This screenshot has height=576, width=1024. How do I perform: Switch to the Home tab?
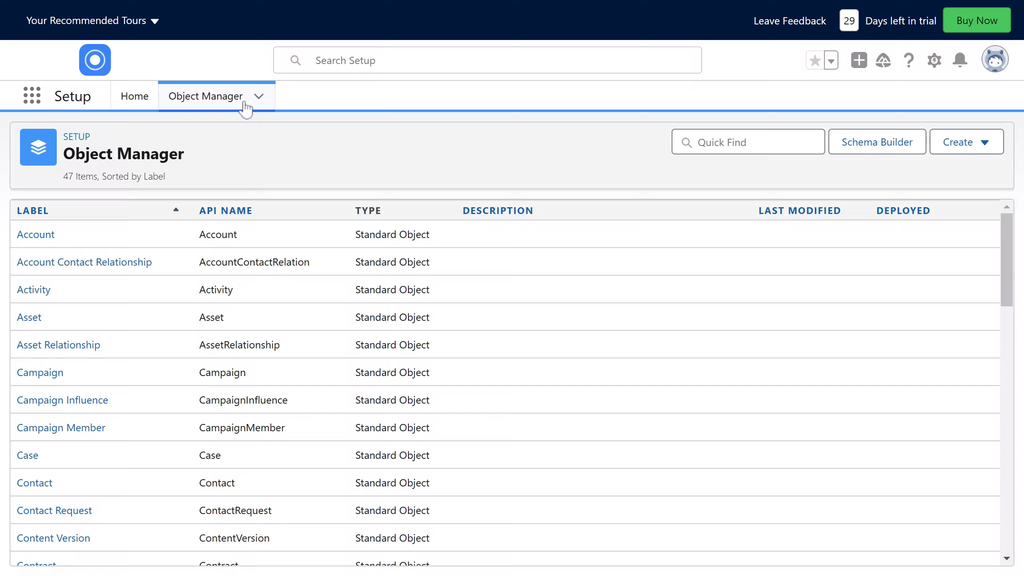click(134, 96)
